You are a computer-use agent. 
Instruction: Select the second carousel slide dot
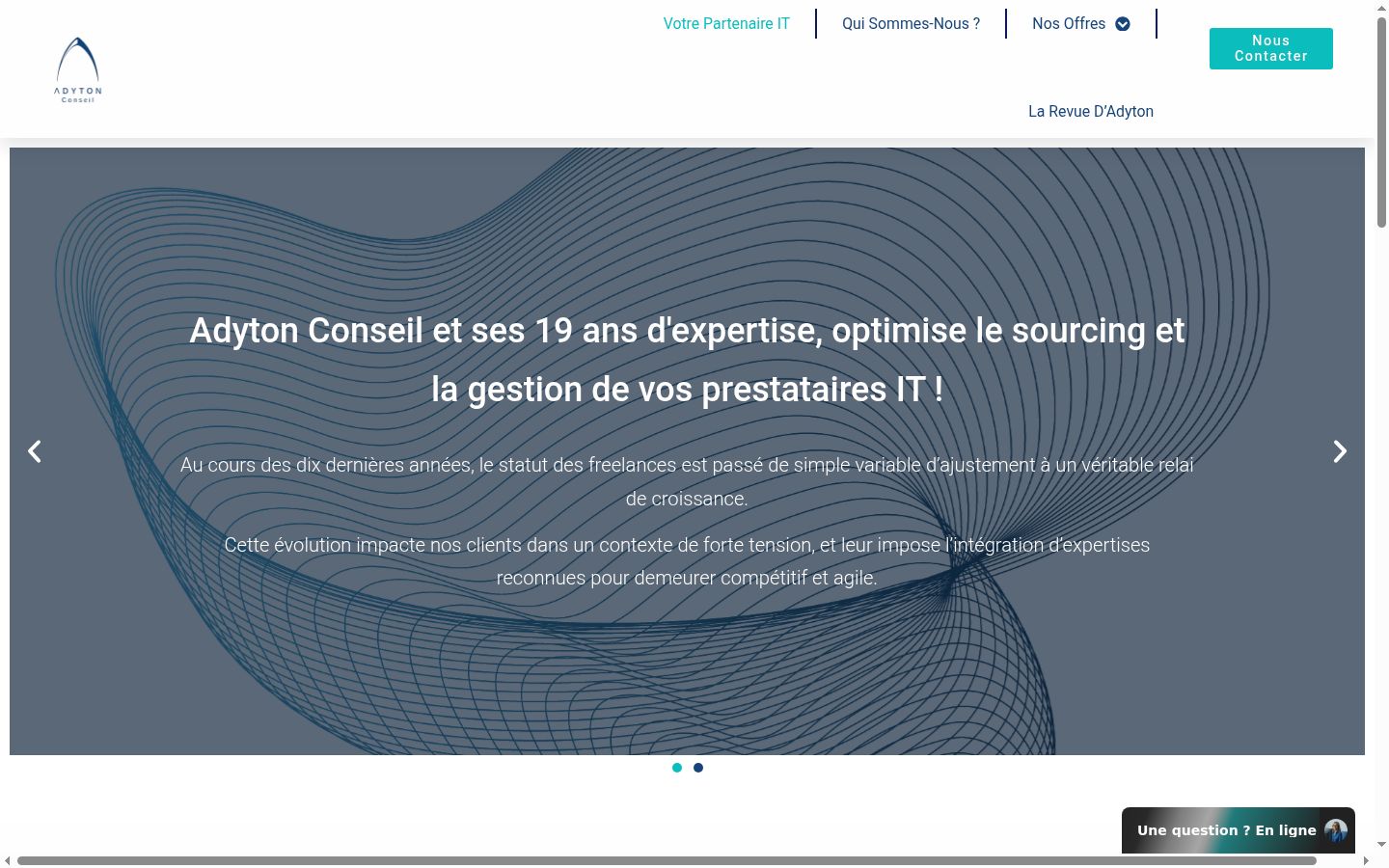(x=698, y=768)
